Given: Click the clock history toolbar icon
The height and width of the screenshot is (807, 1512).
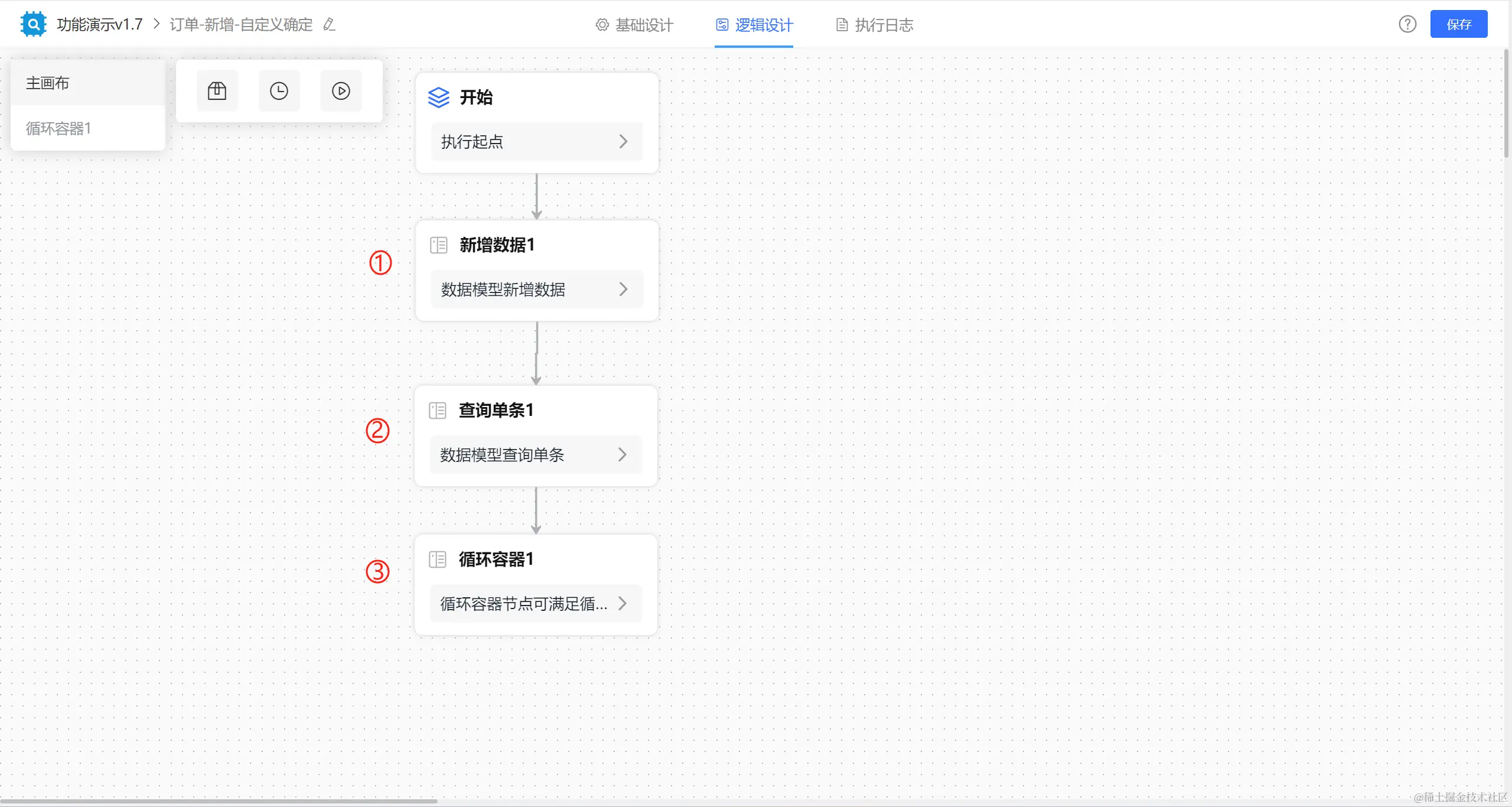Looking at the screenshot, I should pyautogui.click(x=279, y=91).
